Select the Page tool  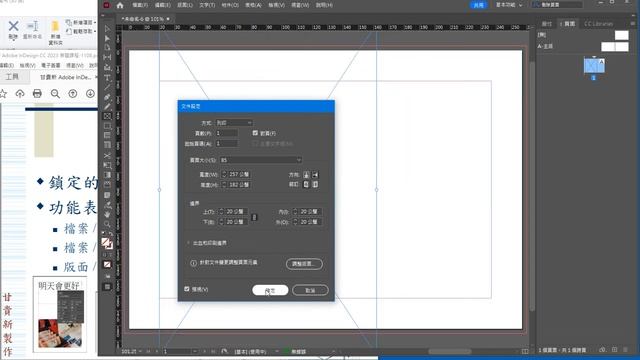tap(107, 48)
